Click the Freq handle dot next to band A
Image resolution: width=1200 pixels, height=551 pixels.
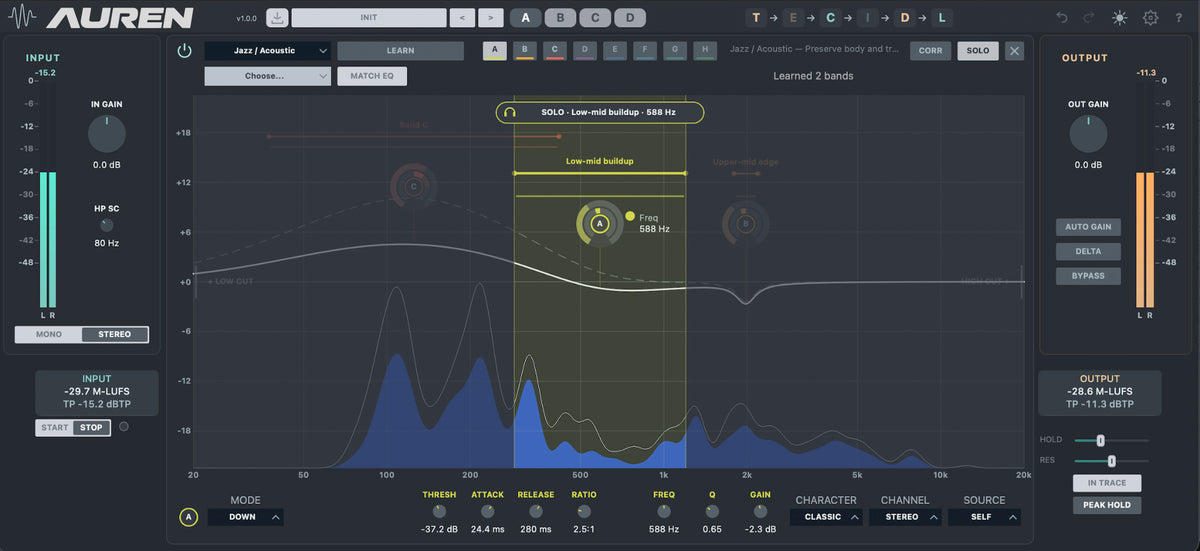click(630, 216)
